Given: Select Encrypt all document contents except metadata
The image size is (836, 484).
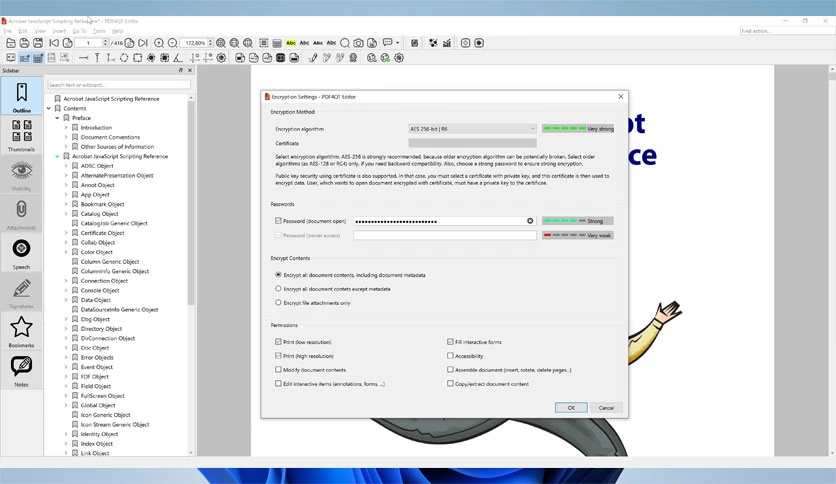Looking at the screenshot, I should coord(278,289).
